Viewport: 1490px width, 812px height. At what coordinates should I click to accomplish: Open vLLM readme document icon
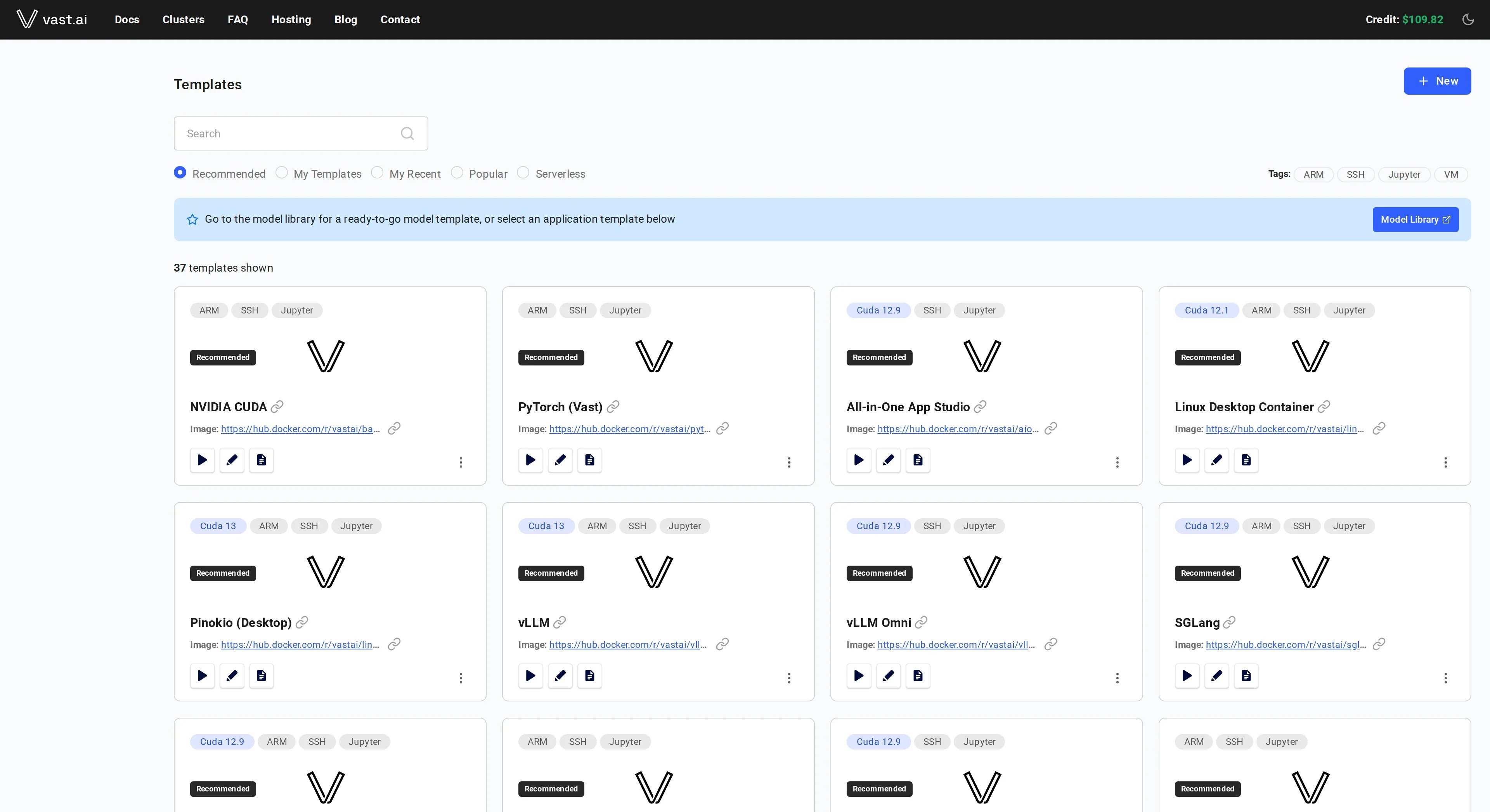589,676
